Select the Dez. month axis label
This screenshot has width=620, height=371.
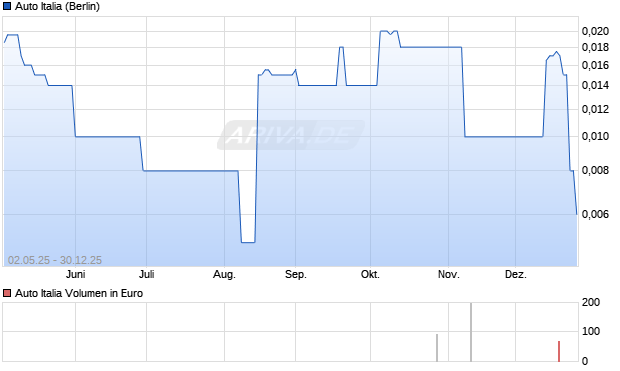[516, 274]
